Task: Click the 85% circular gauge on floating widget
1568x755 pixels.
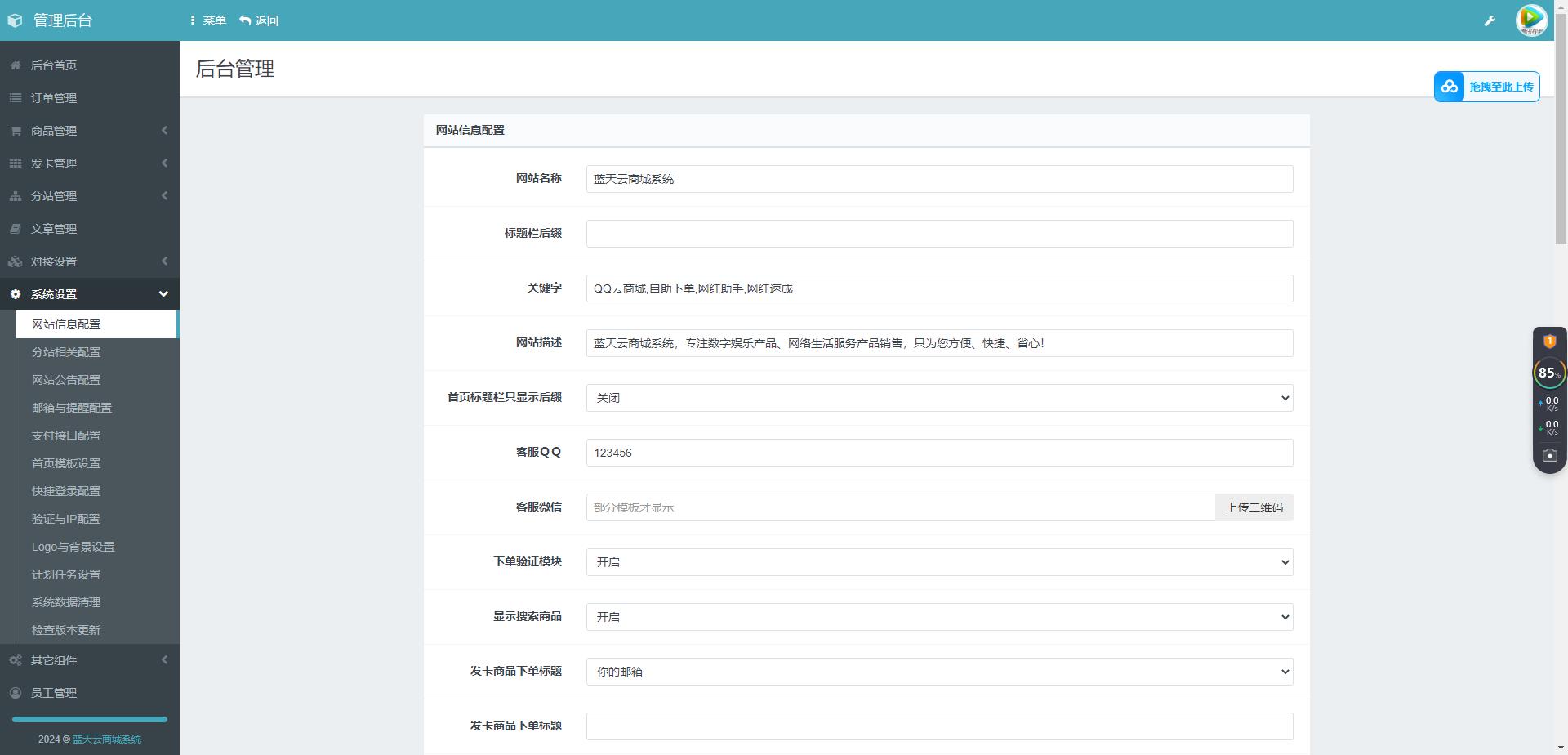Action: click(x=1549, y=373)
